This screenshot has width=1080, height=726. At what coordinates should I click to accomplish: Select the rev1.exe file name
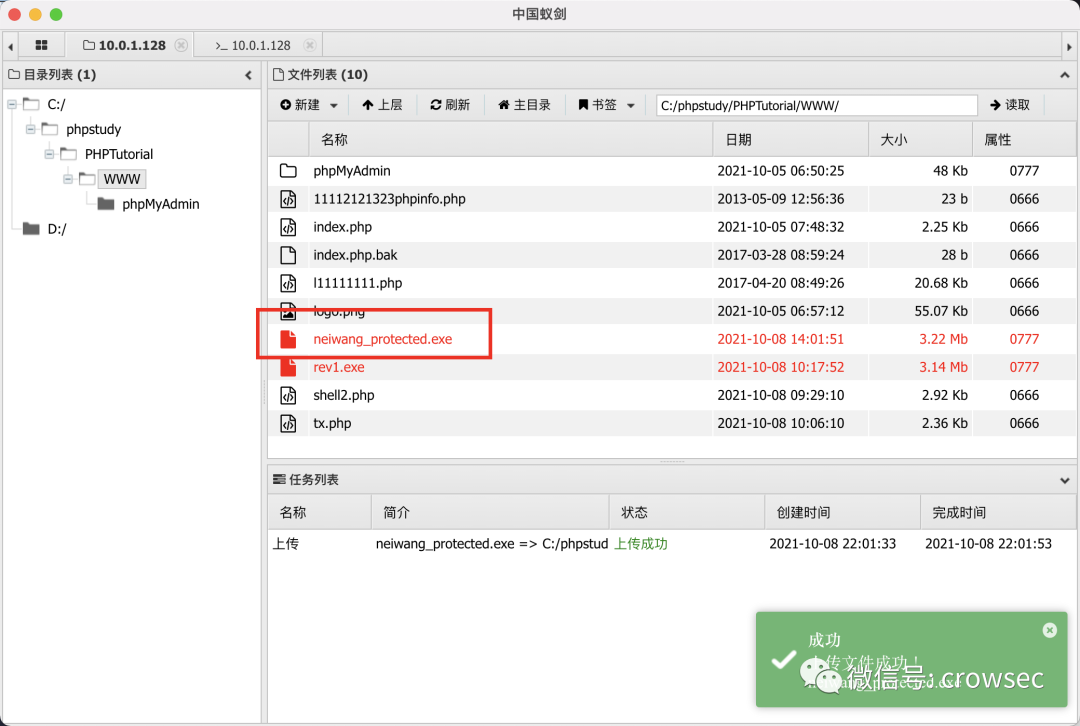339,367
